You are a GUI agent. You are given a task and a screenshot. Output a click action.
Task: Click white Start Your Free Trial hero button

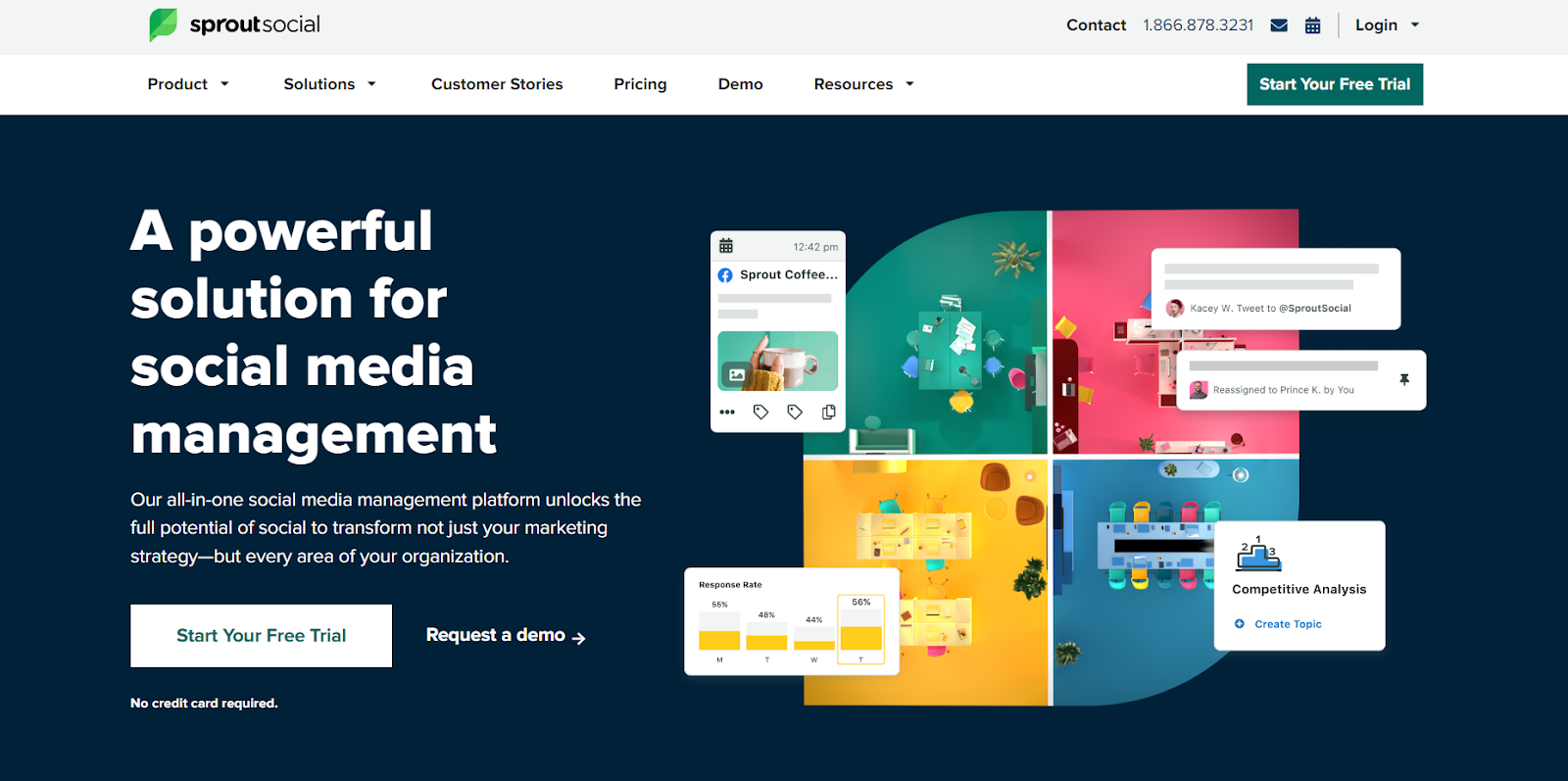pos(261,636)
